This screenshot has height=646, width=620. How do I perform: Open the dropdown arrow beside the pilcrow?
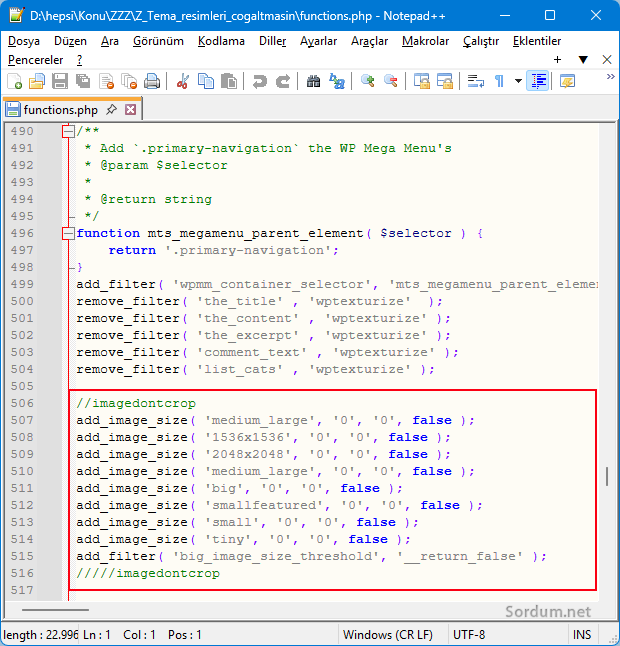click(x=518, y=81)
